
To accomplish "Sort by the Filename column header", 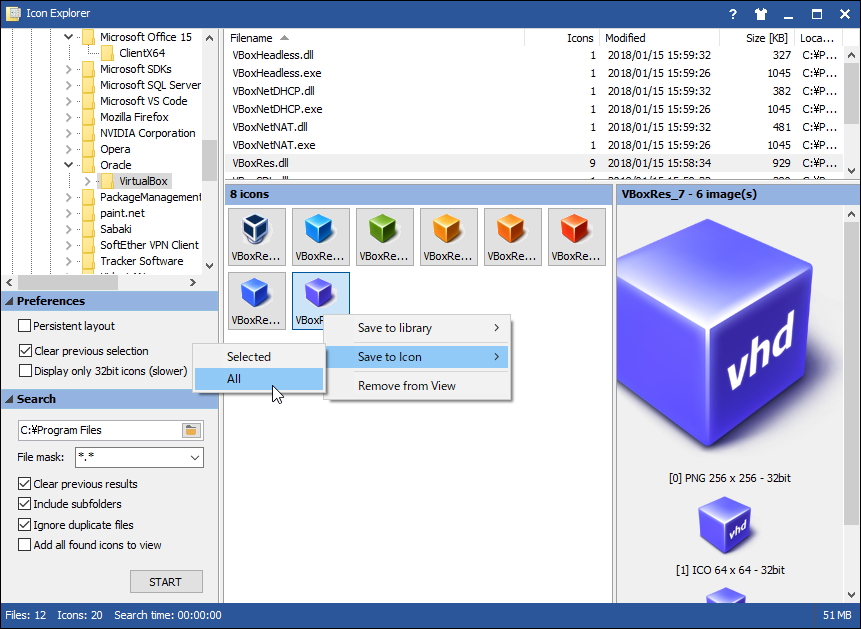I will point(374,38).
